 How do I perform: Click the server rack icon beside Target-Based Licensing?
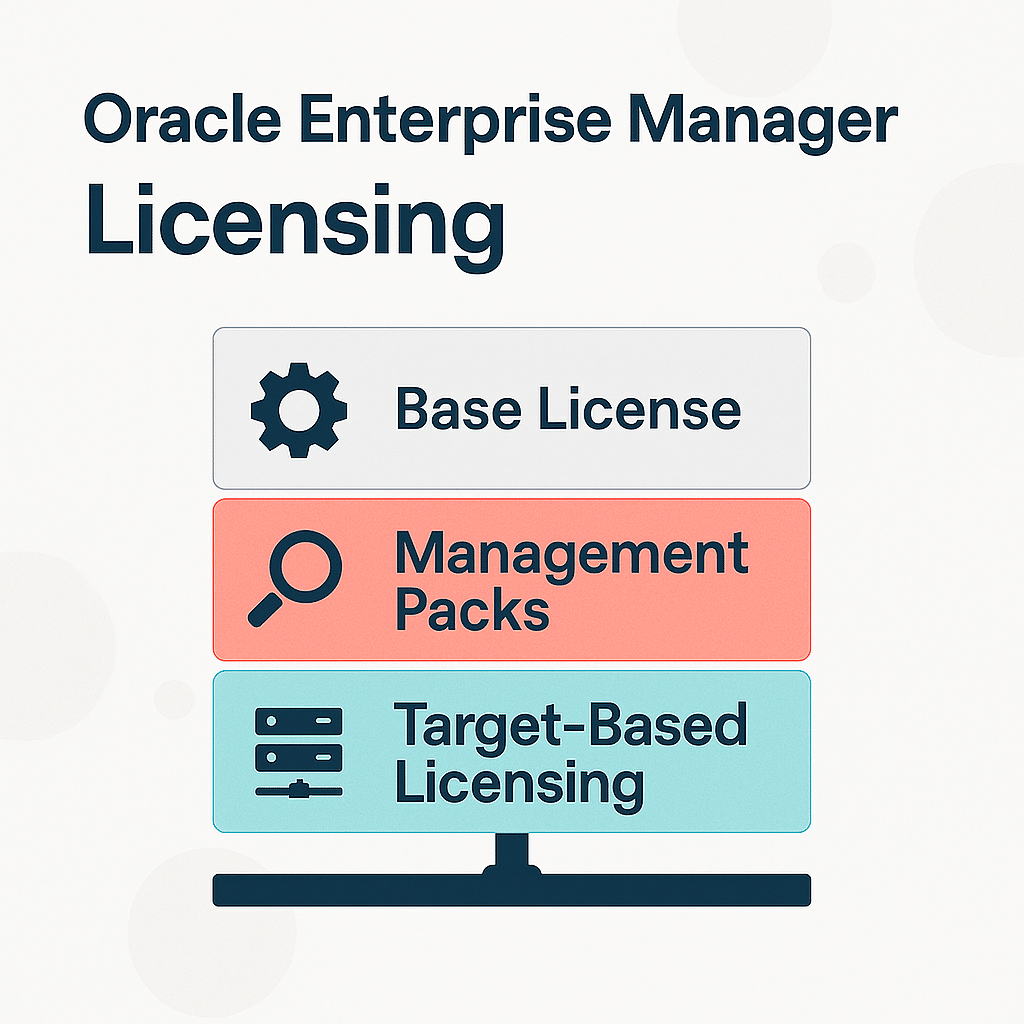[298, 752]
